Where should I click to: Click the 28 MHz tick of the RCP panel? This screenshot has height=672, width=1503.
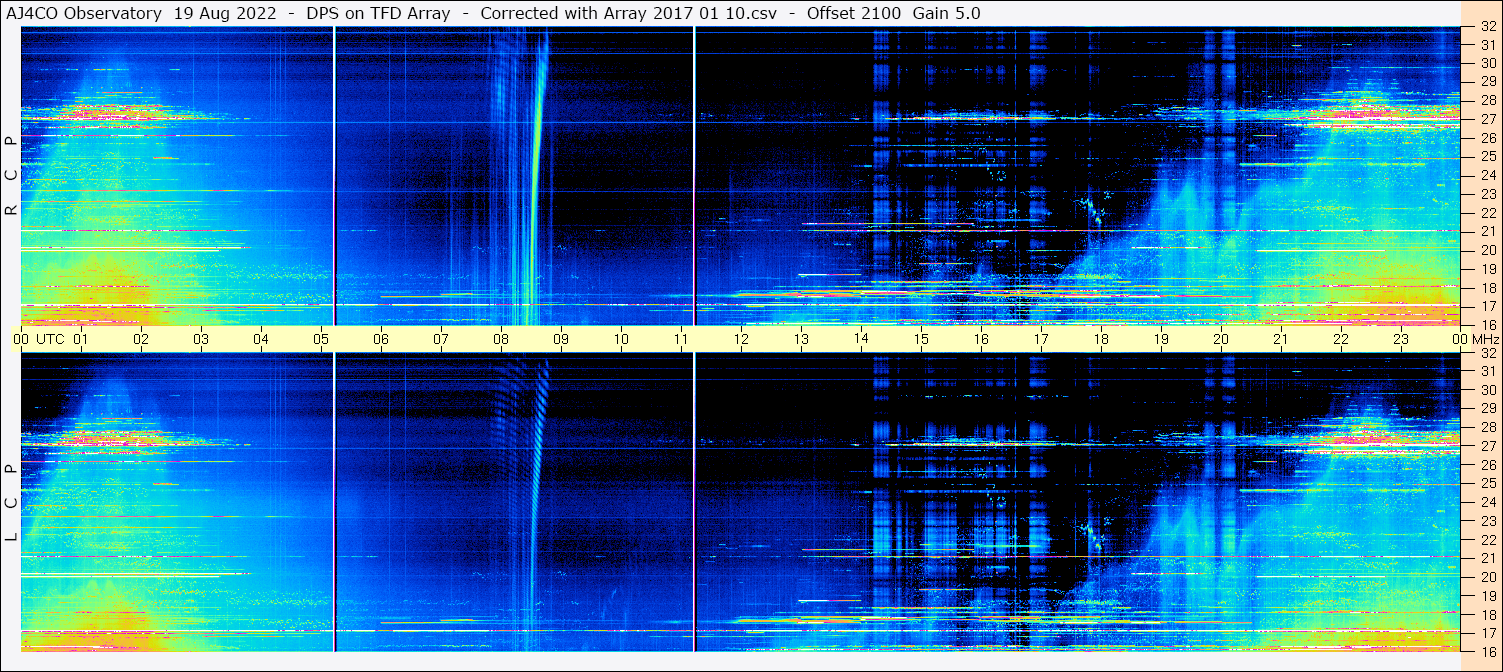1487,100
